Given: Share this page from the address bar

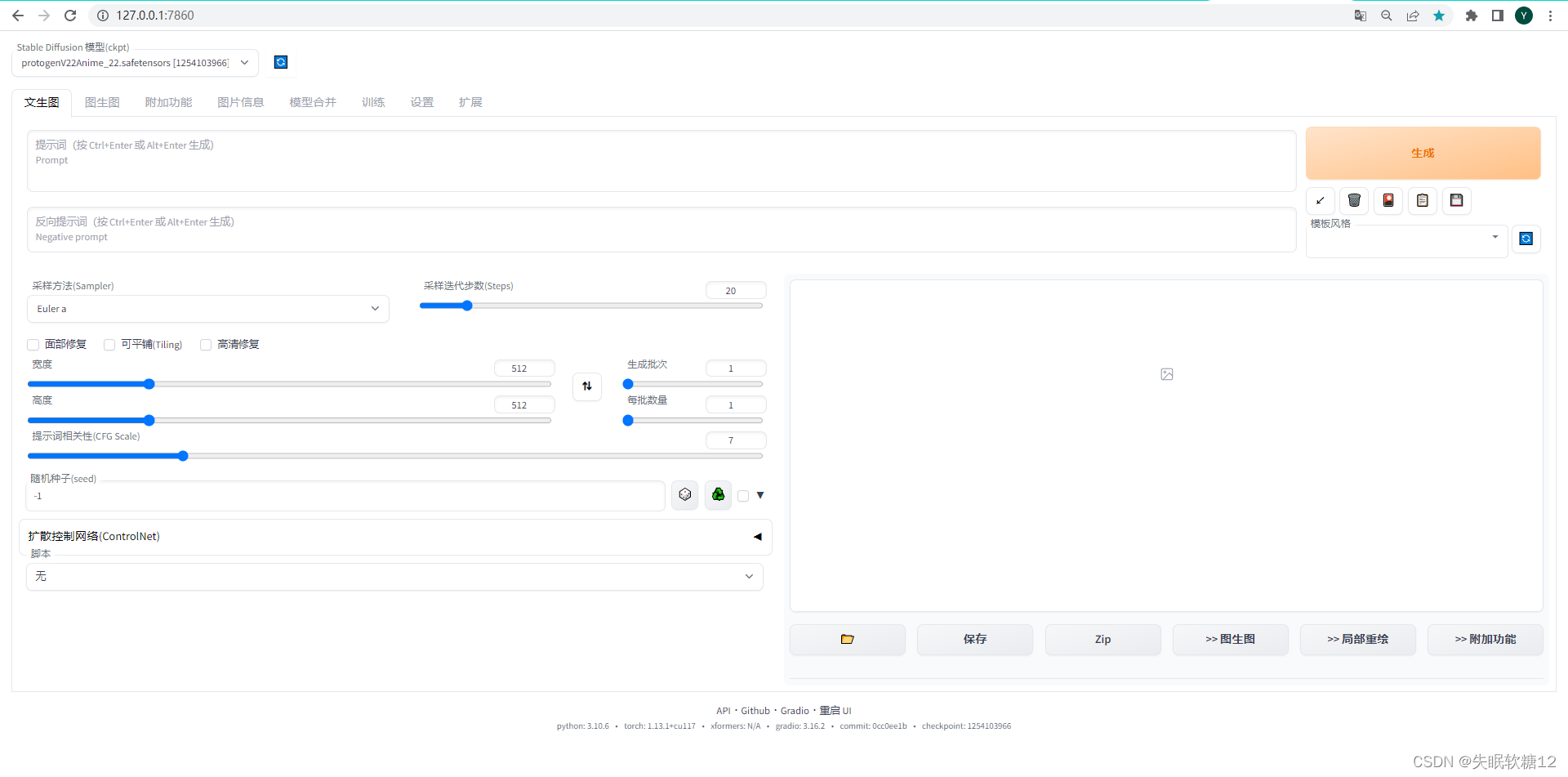Looking at the screenshot, I should pos(1413,16).
